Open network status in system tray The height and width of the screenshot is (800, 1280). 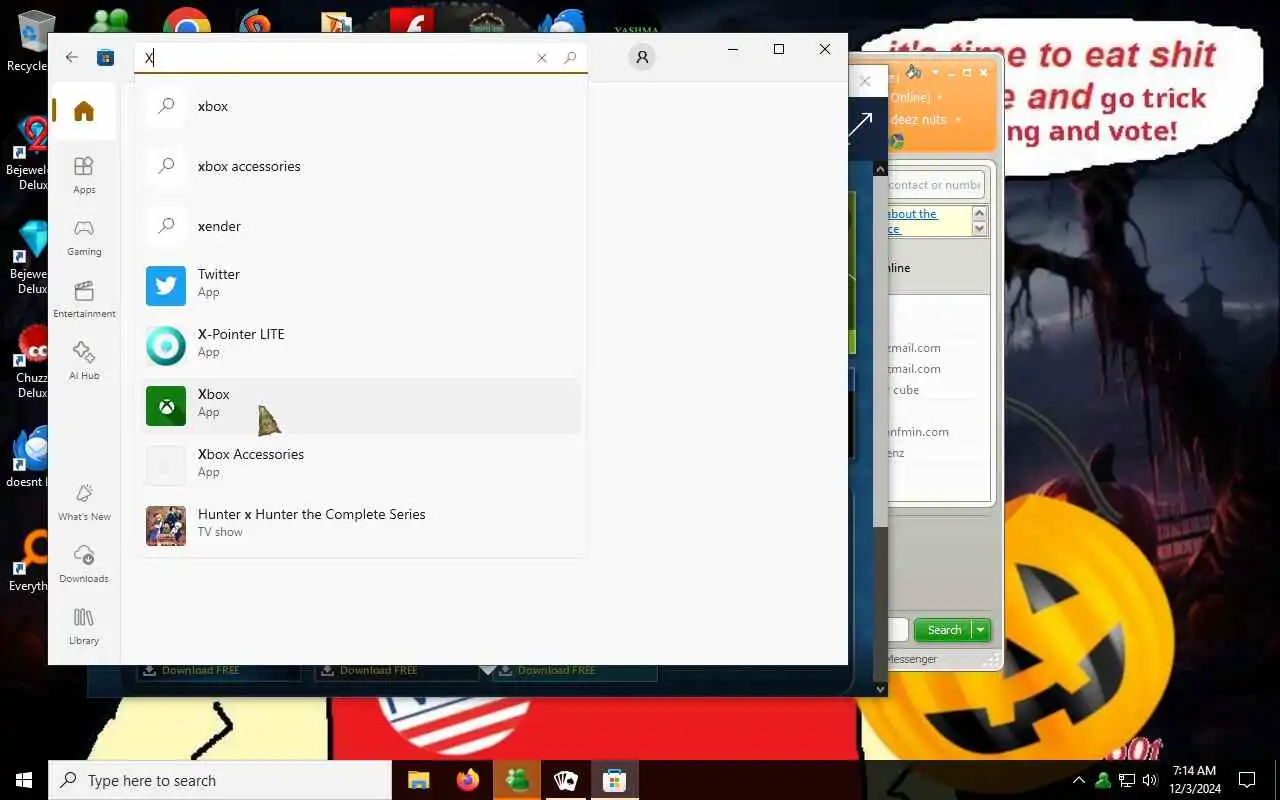pos(1127,780)
